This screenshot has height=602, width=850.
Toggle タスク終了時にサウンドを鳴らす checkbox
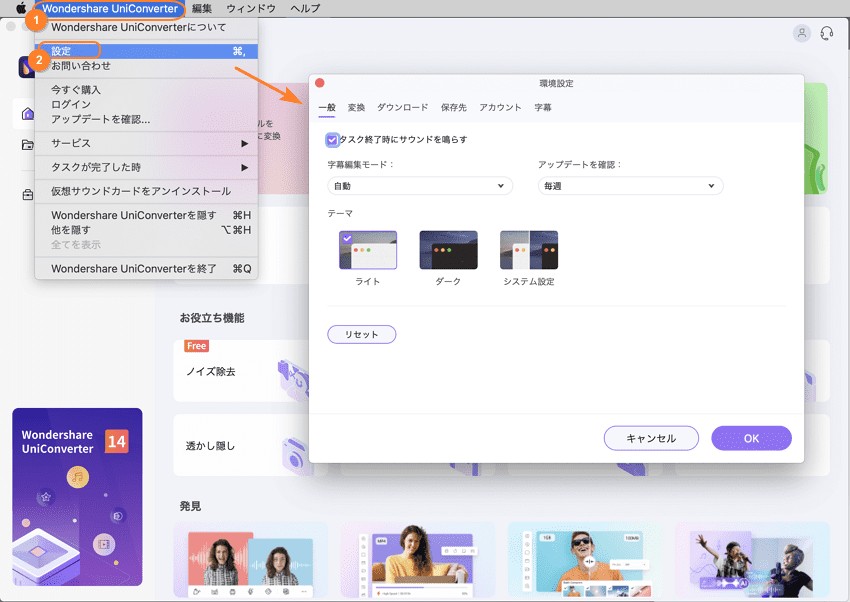[332, 140]
